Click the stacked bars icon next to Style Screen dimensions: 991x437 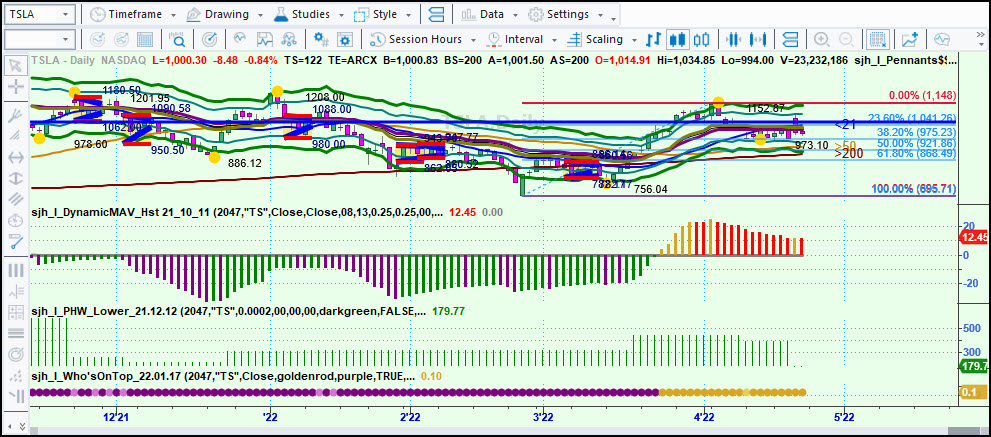pyautogui.click(x=436, y=14)
